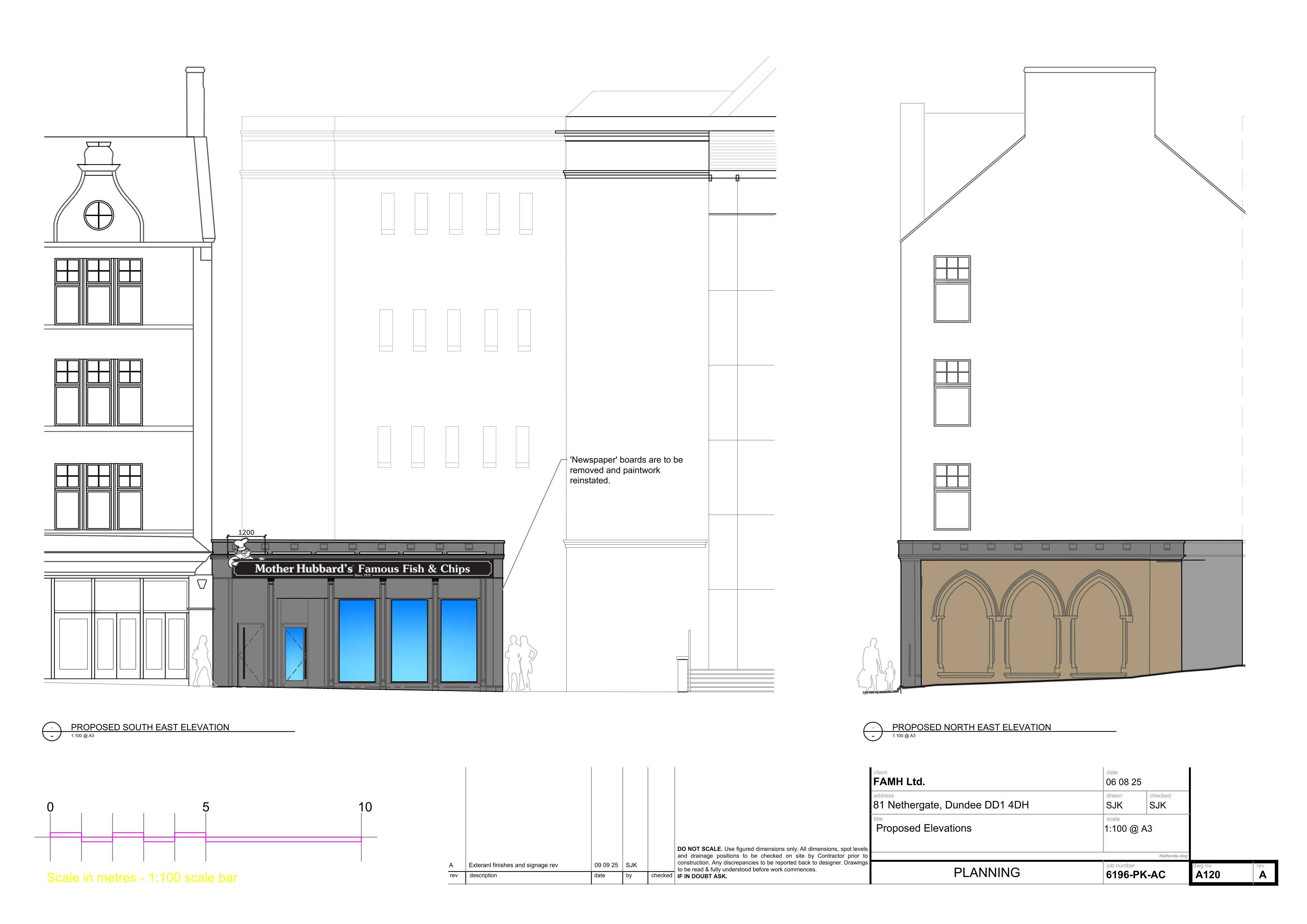The image size is (1307, 924).
Task: Click the 'Newspaper' boards removal annotation
Action: pos(626,470)
